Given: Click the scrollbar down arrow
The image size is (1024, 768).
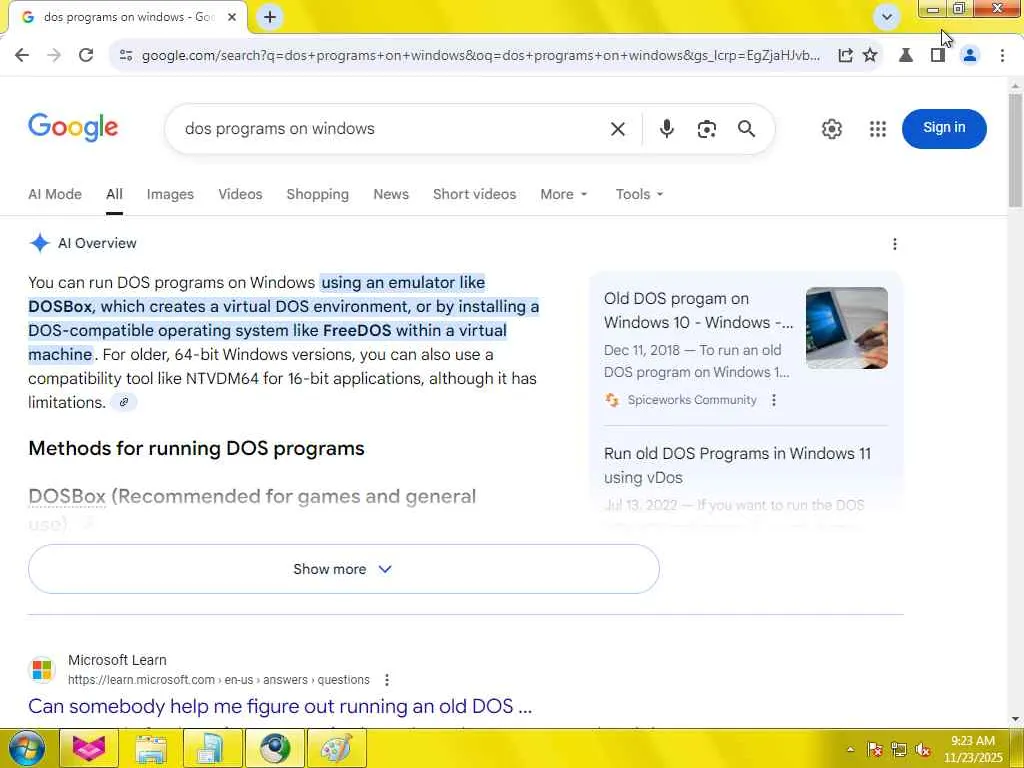Looking at the screenshot, I should click(x=1015, y=719).
